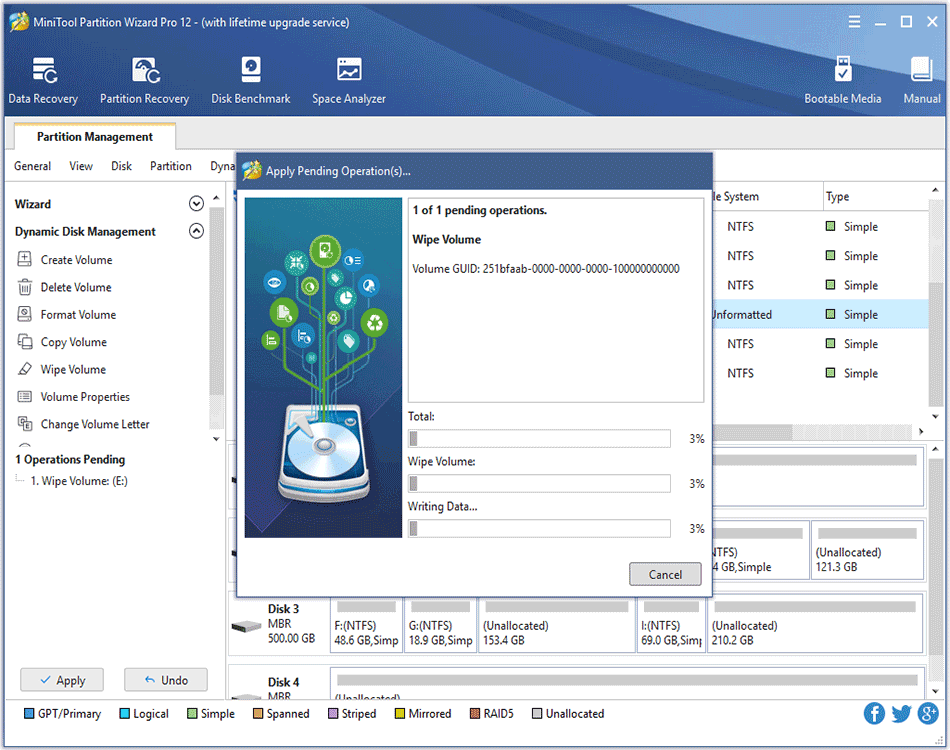Click the Disk 4 label

284,682
